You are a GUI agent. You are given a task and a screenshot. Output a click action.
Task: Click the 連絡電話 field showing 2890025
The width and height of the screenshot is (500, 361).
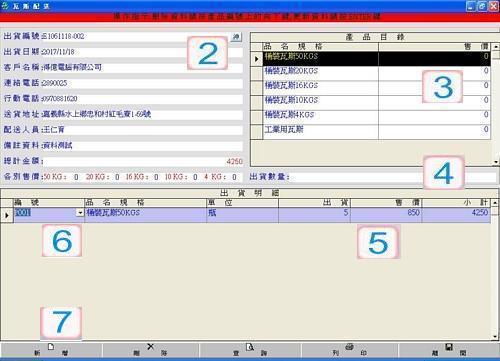pyautogui.click(x=142, y=83)
